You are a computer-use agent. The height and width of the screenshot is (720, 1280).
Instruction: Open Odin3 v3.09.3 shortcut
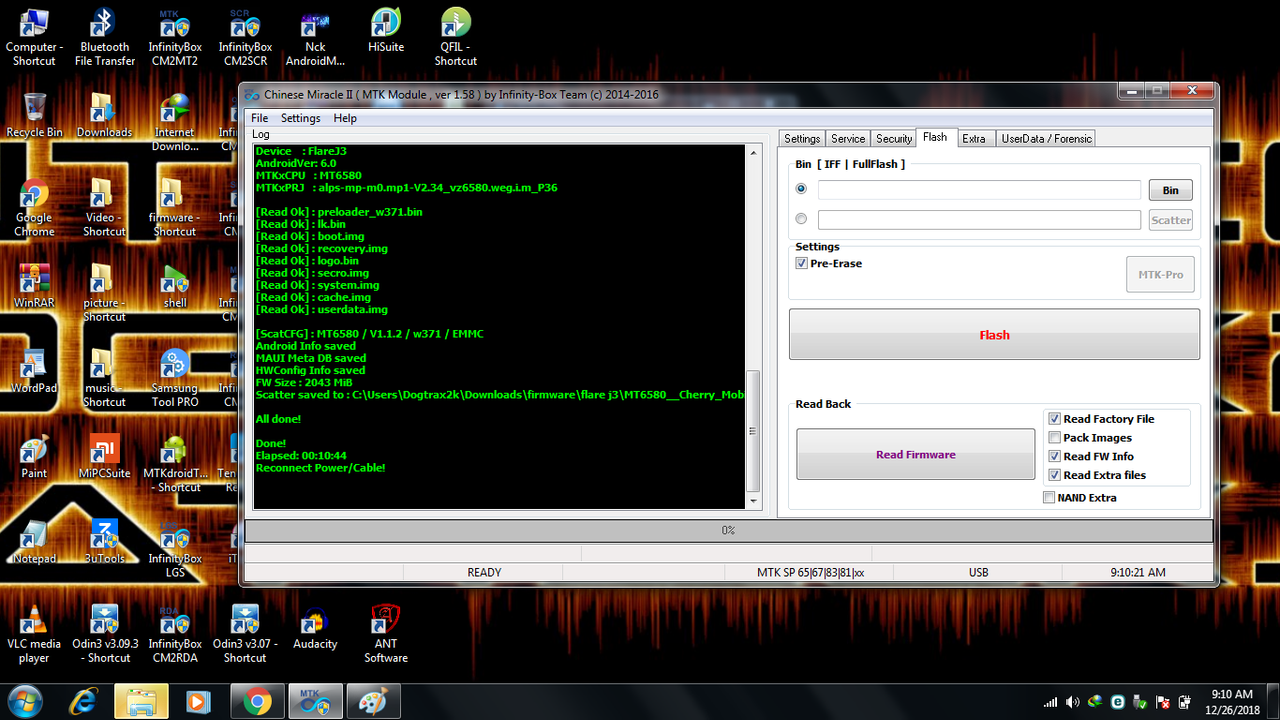[105, 634]
